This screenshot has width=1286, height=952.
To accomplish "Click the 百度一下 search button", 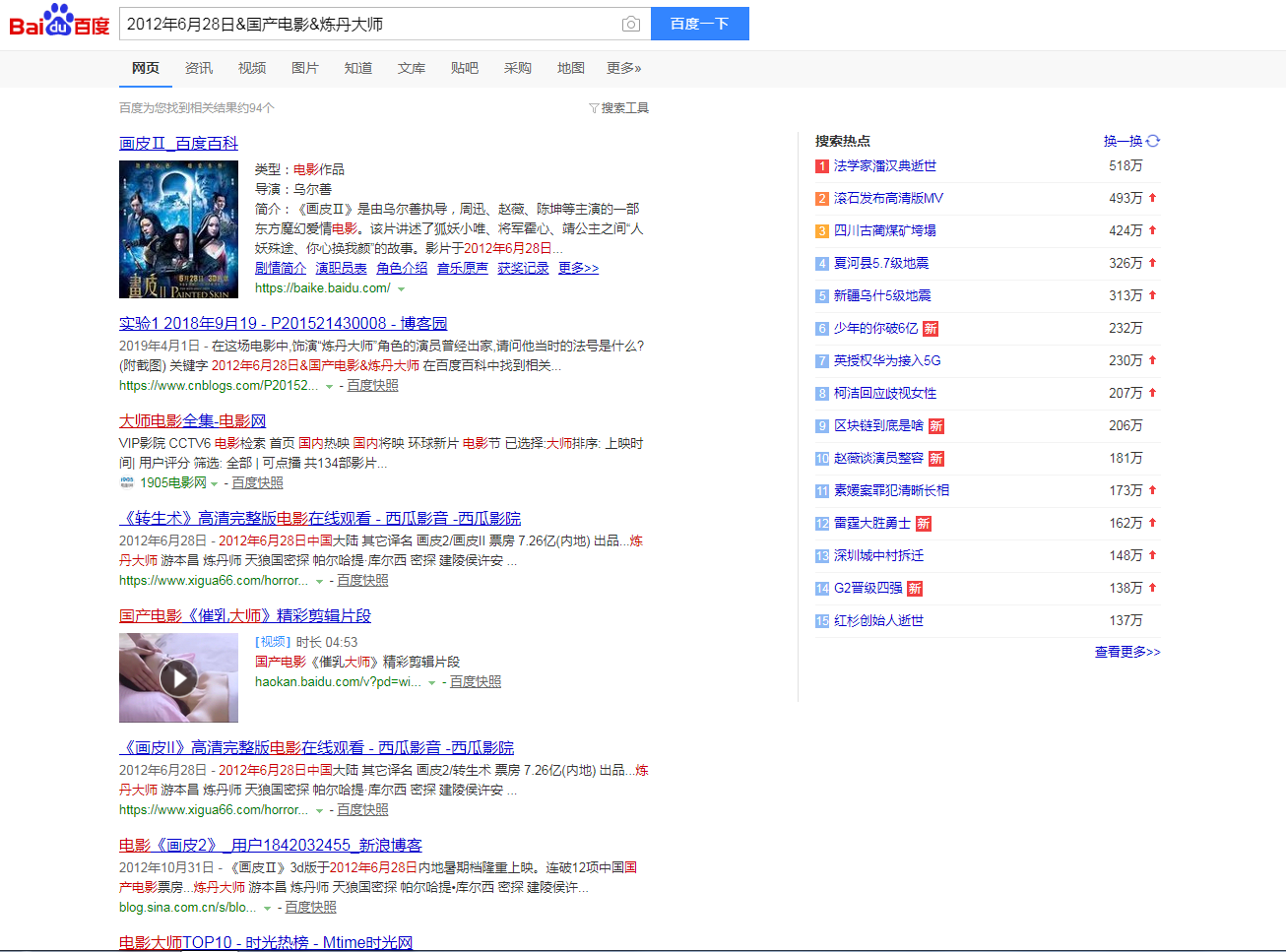I will (700, 24).
